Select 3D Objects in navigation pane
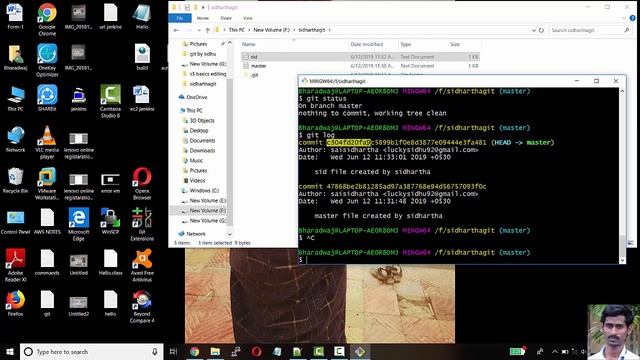This screenshot has height=360, width=640. 202,120
